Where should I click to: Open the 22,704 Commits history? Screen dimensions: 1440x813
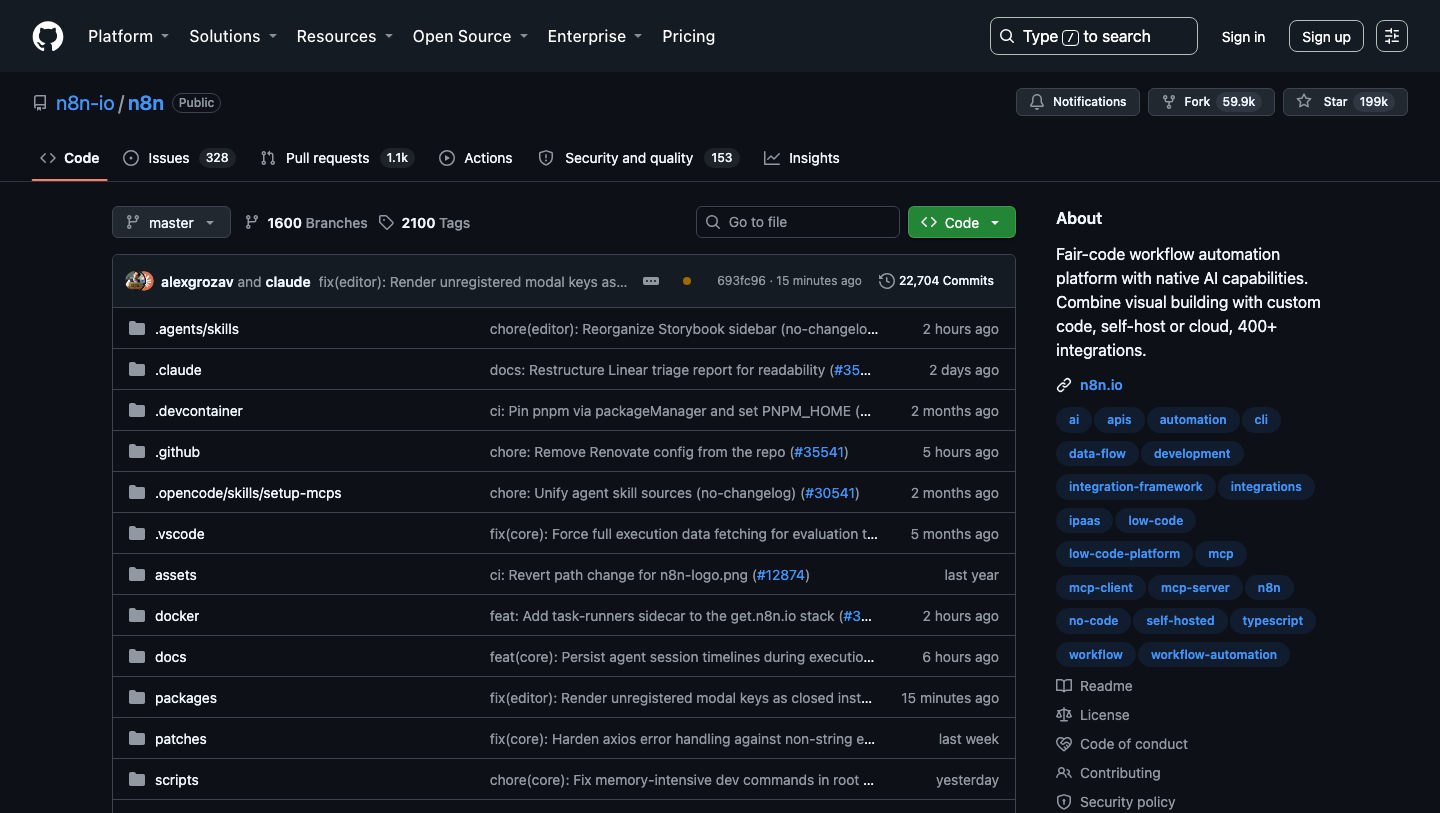click(x=936, y=281)
